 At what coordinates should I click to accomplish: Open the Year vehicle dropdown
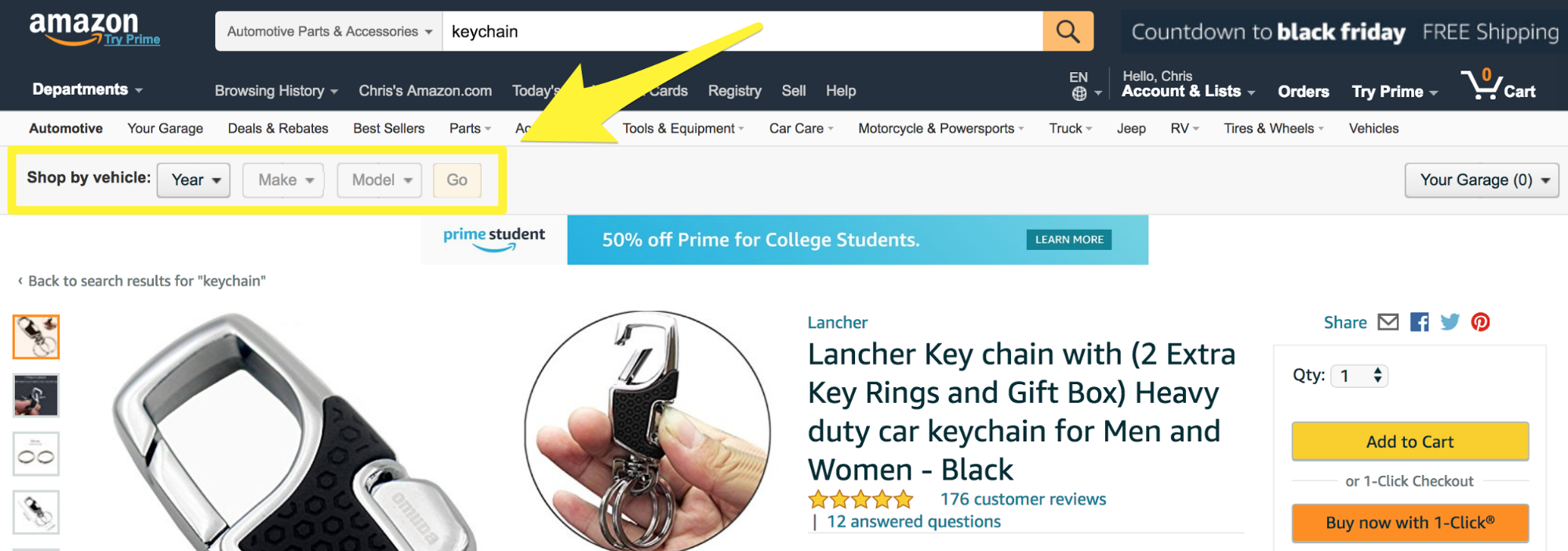[194, 180]
